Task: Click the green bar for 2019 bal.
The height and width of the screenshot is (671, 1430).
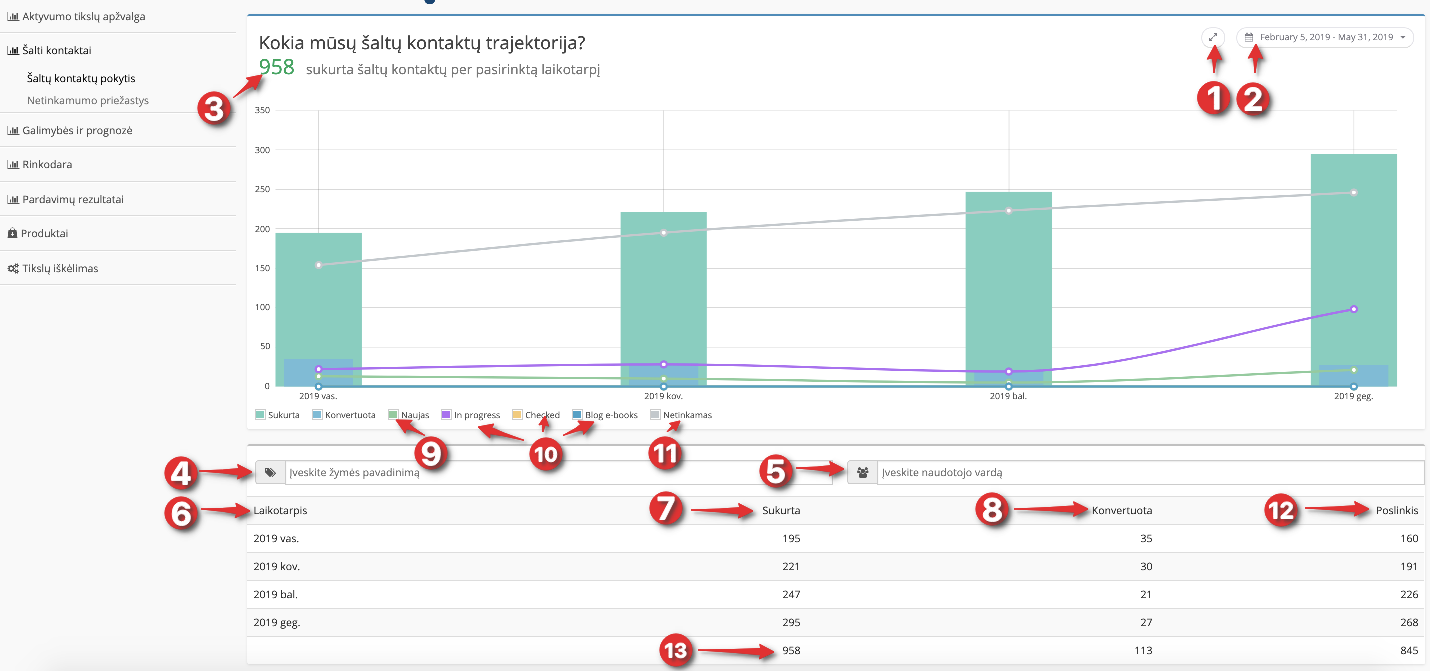Action: 1008,289
